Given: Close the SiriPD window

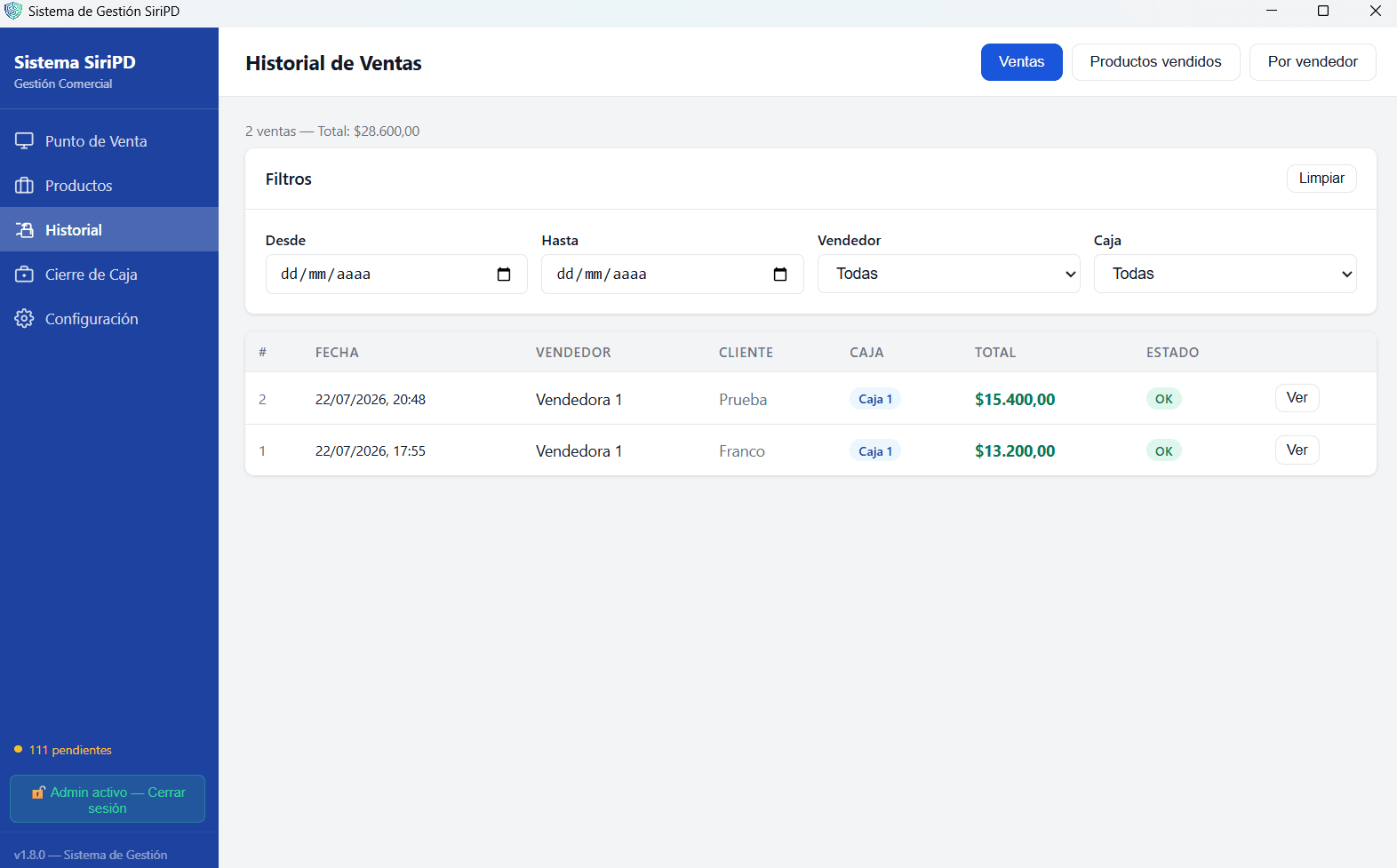Looking at the screenshot, I should tap(1375, 11).
